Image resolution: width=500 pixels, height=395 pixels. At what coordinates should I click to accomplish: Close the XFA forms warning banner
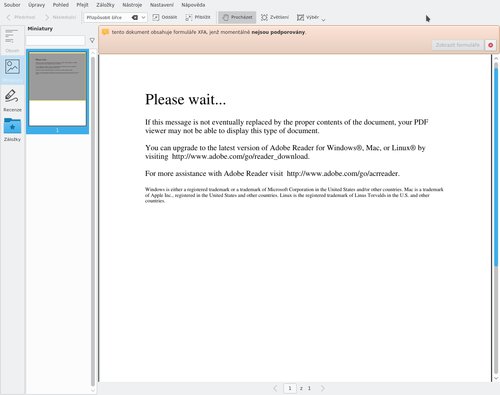coord(490,45)
